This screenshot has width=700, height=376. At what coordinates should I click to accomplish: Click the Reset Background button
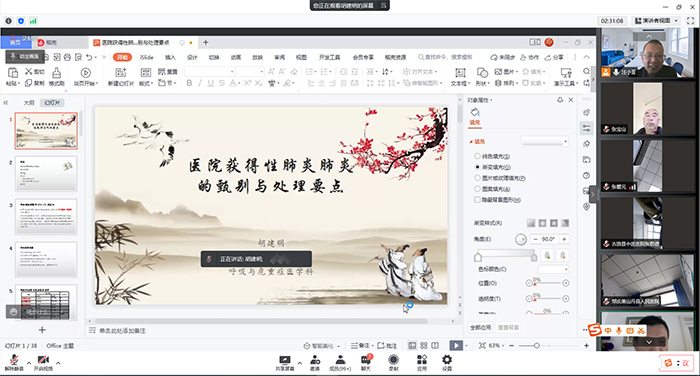coord(508,327)
